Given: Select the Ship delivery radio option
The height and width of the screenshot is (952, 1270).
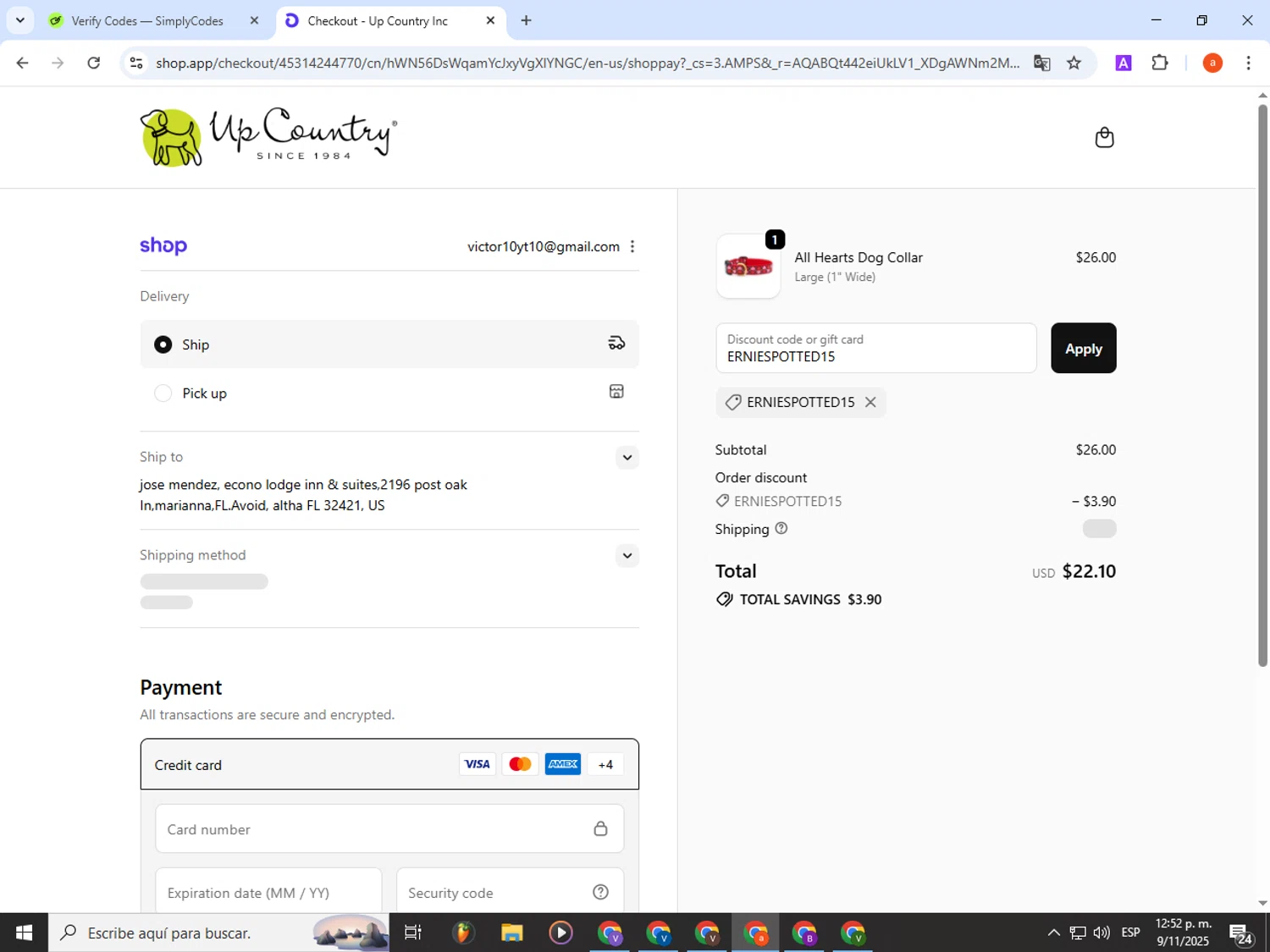Looking at the screenshot, I should point(163,344).
